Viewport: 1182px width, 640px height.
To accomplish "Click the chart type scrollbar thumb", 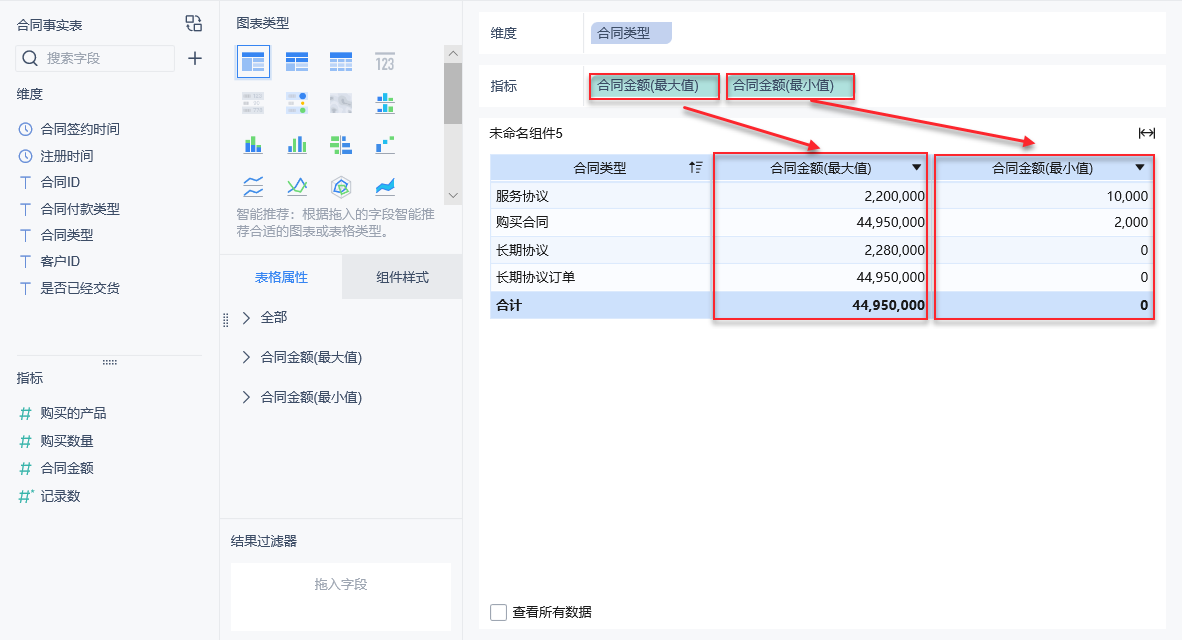I will pyautogui.click(x=453, y=93).
